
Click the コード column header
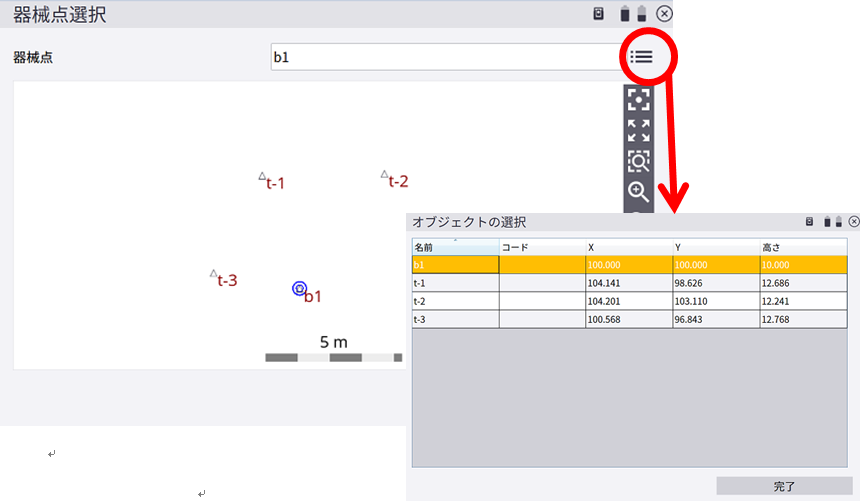[x=541, y=247]
